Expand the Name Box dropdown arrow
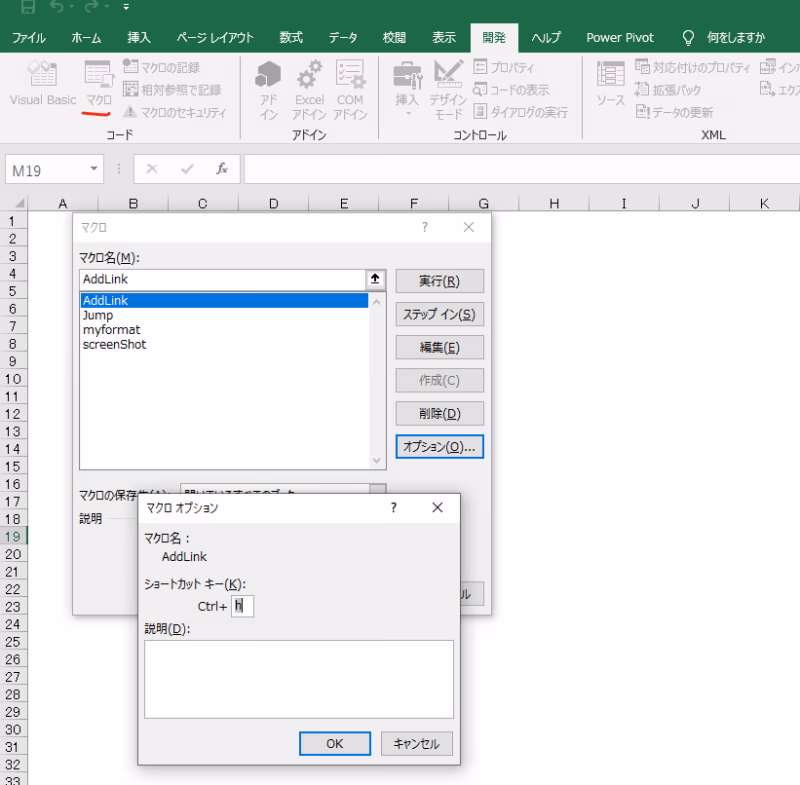800x785 pixels. click(x=94, y=170)
